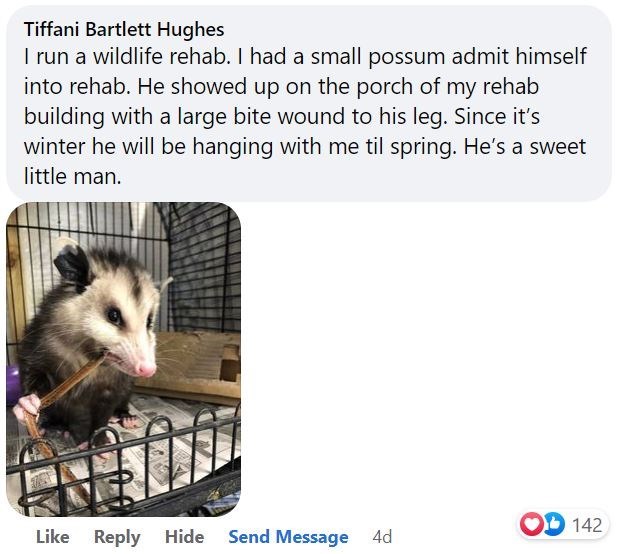Open the attached possum photo
Image resolution: width=619 pixels, height=554 pixels.
click(124, 359)
